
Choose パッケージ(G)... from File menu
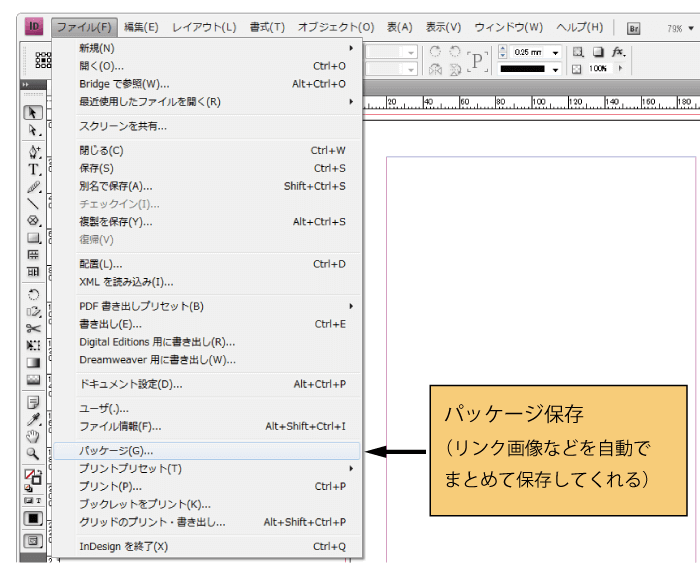pyautogui.click(x=117, y=451)
